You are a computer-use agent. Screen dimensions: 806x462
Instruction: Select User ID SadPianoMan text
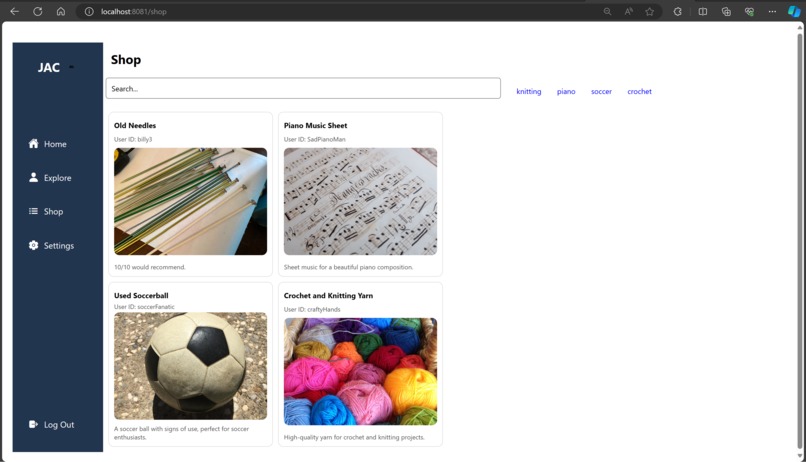[314, 139]
